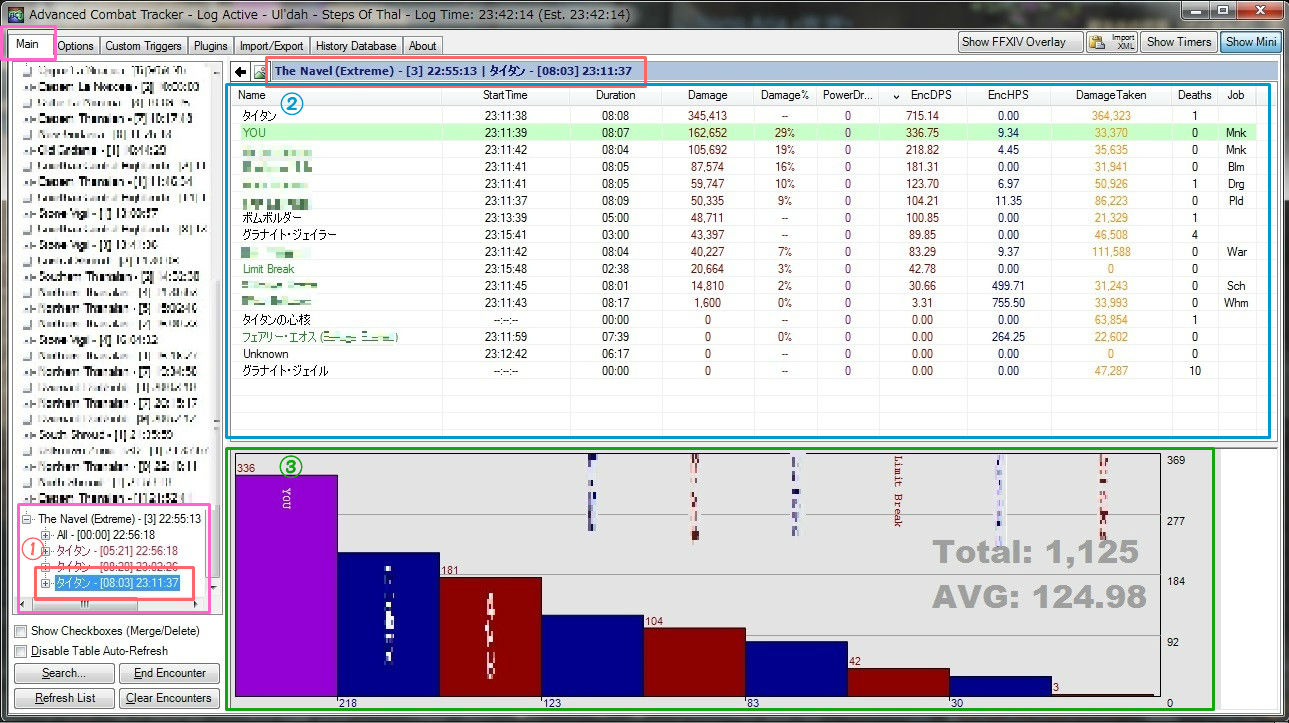Click the Whm job cell
1289x723 pixels.
click(1237, 302)
